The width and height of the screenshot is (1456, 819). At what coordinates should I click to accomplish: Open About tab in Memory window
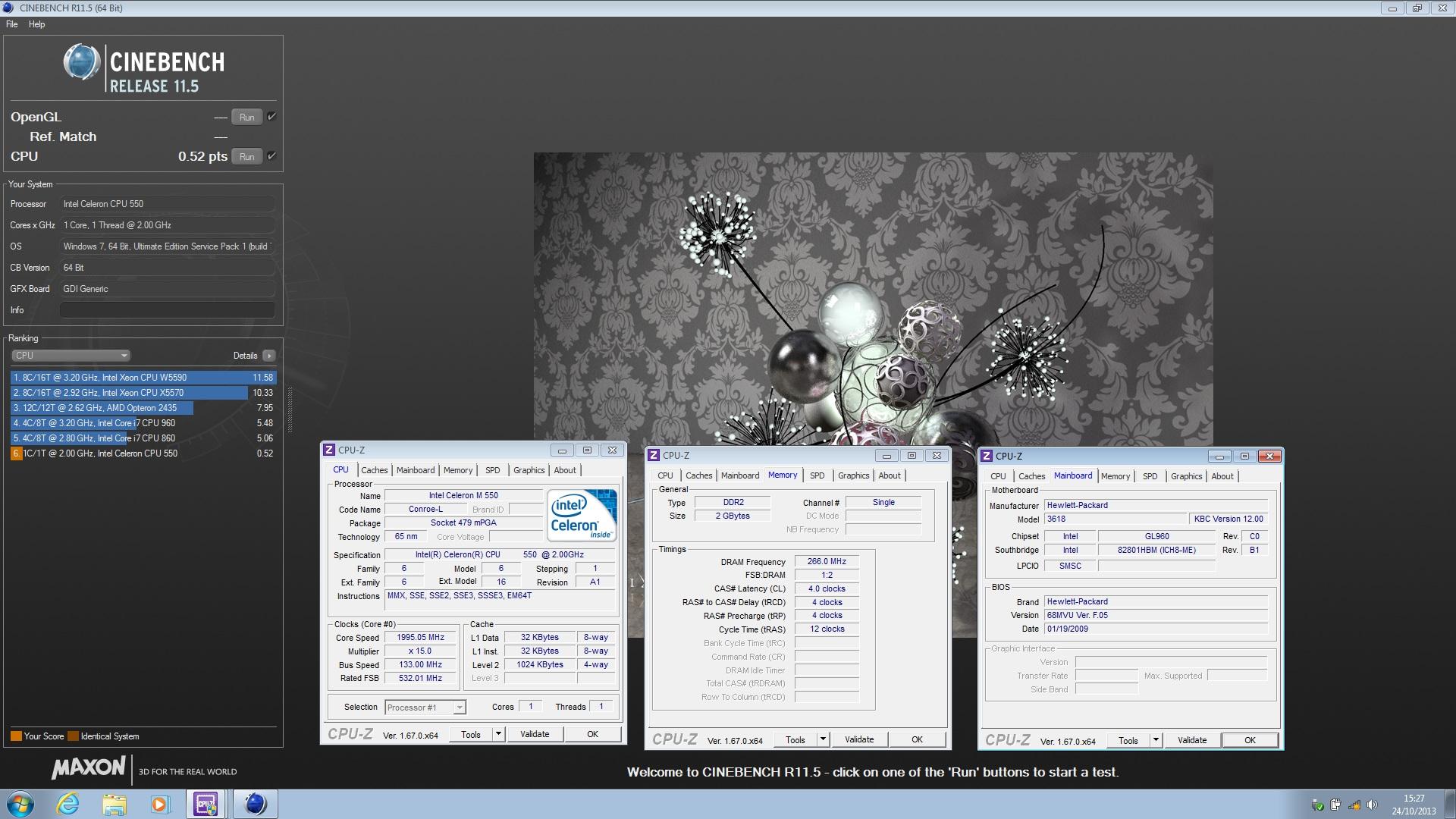(x=890, y=475)
